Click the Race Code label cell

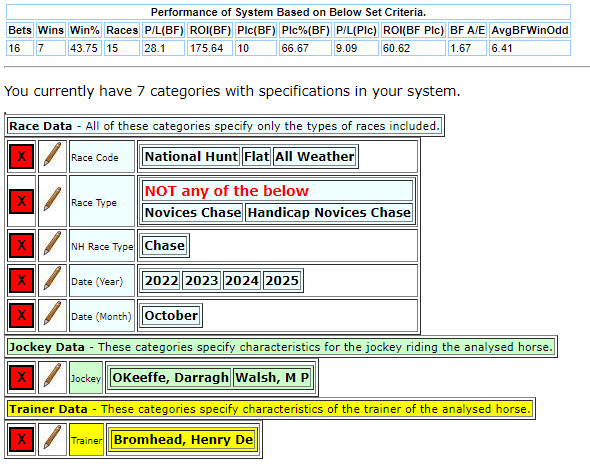point(102,157)
